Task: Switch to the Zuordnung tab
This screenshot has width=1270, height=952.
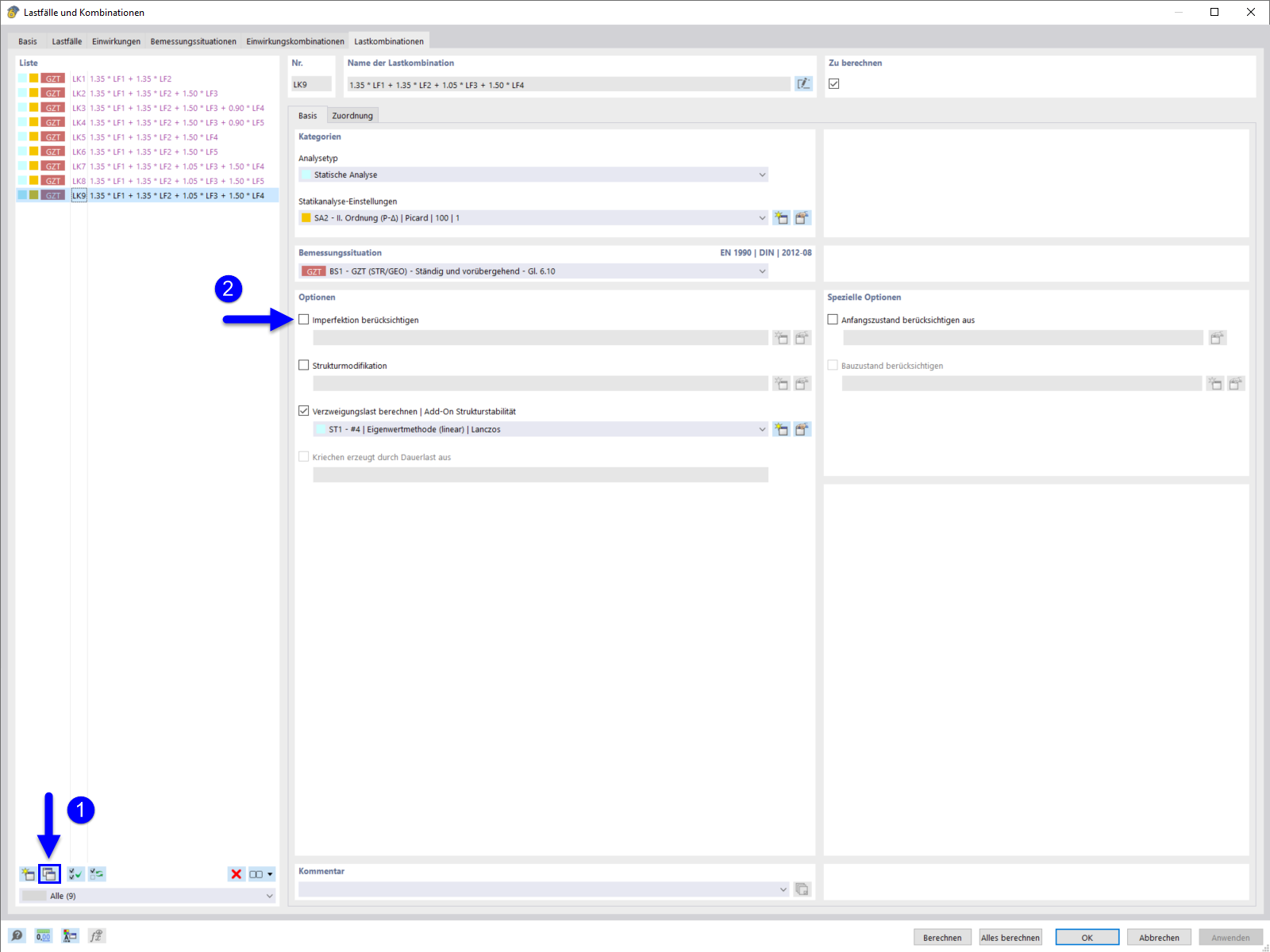Action: coord(352,115)
